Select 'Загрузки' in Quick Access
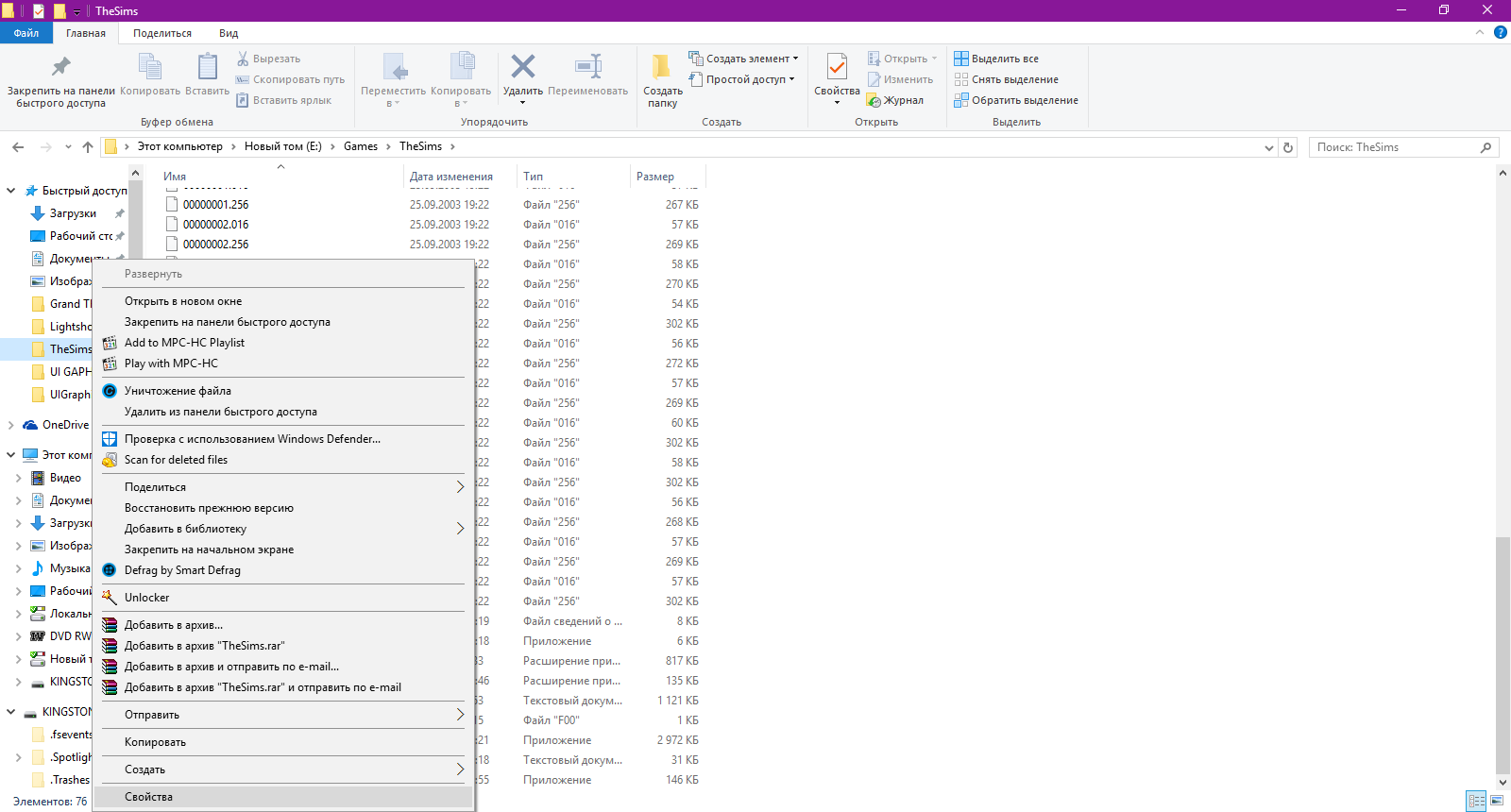This screenshot has height=812, width=1511. click(73, 213)
